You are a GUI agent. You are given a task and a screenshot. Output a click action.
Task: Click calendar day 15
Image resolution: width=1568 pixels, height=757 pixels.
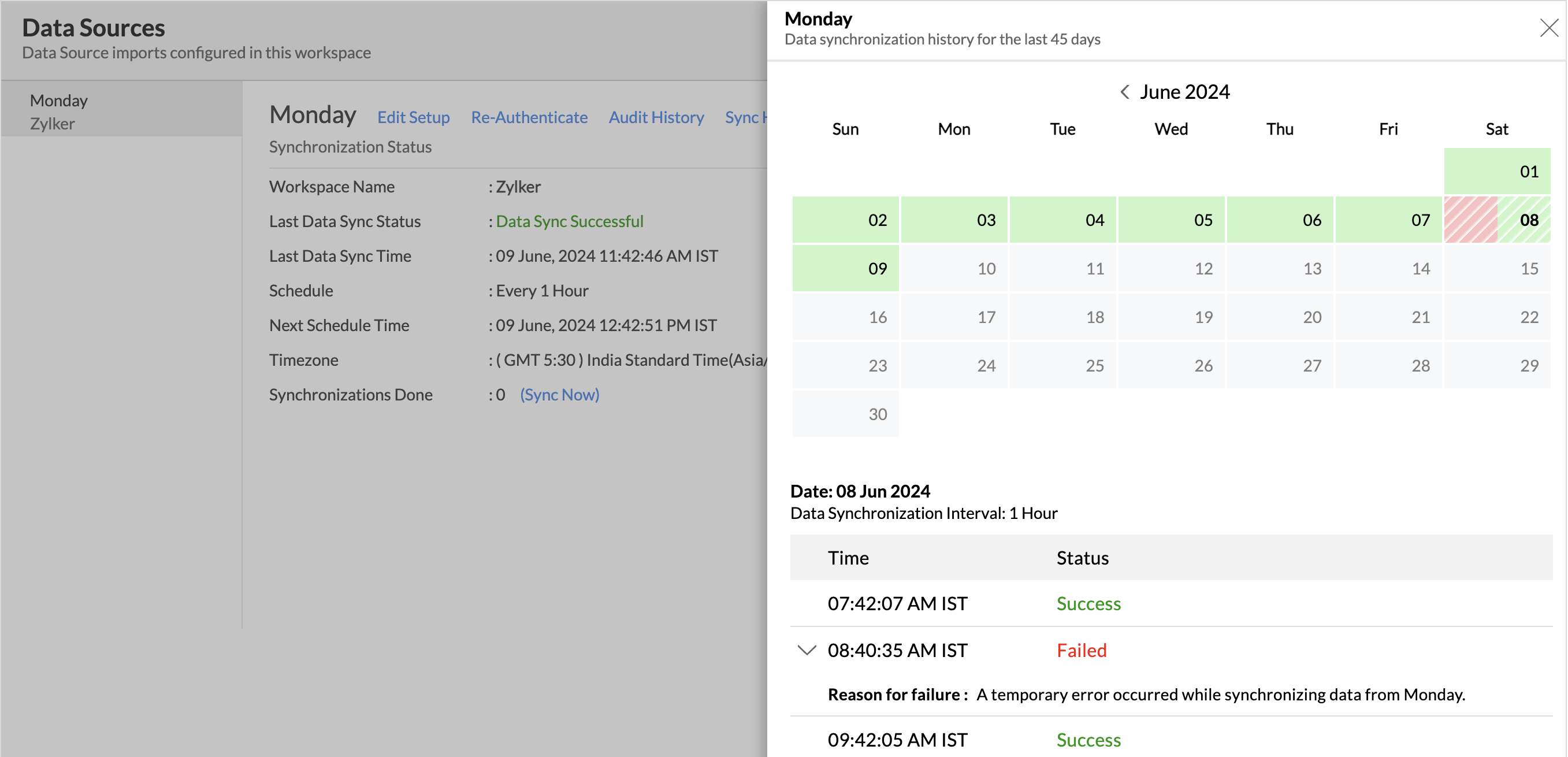[x=1497, y=269]
